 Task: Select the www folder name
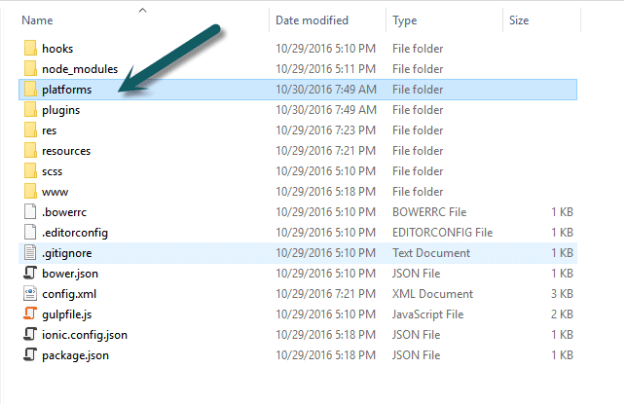(55, 192)
